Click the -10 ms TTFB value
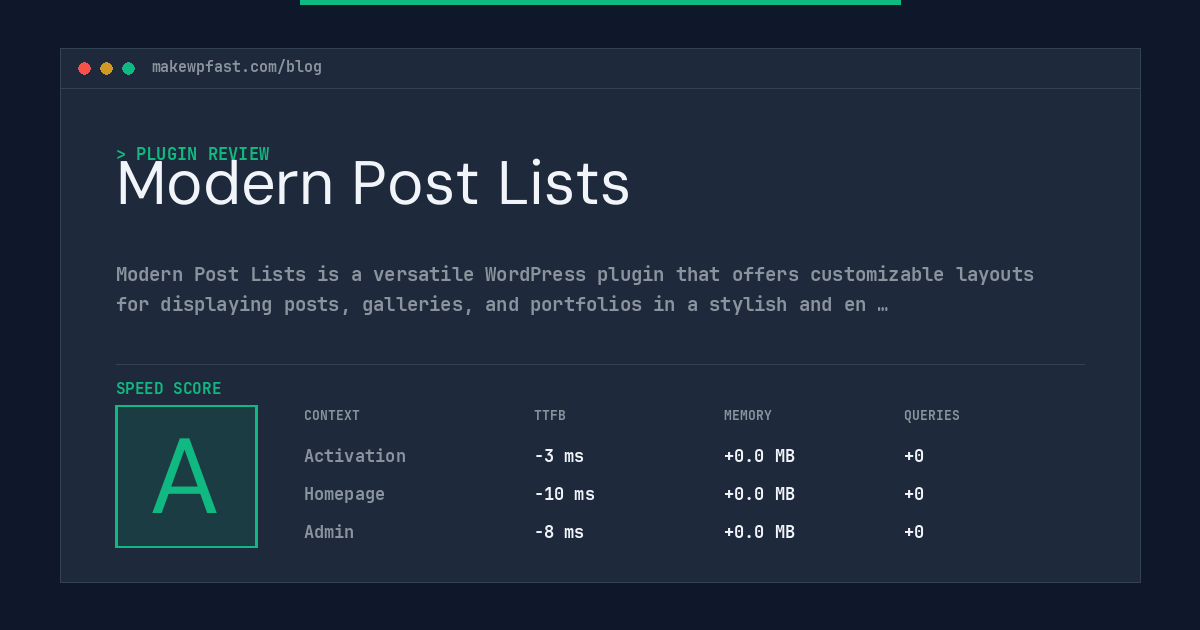This screenshot has height=630, width=1200. point(564,494)
